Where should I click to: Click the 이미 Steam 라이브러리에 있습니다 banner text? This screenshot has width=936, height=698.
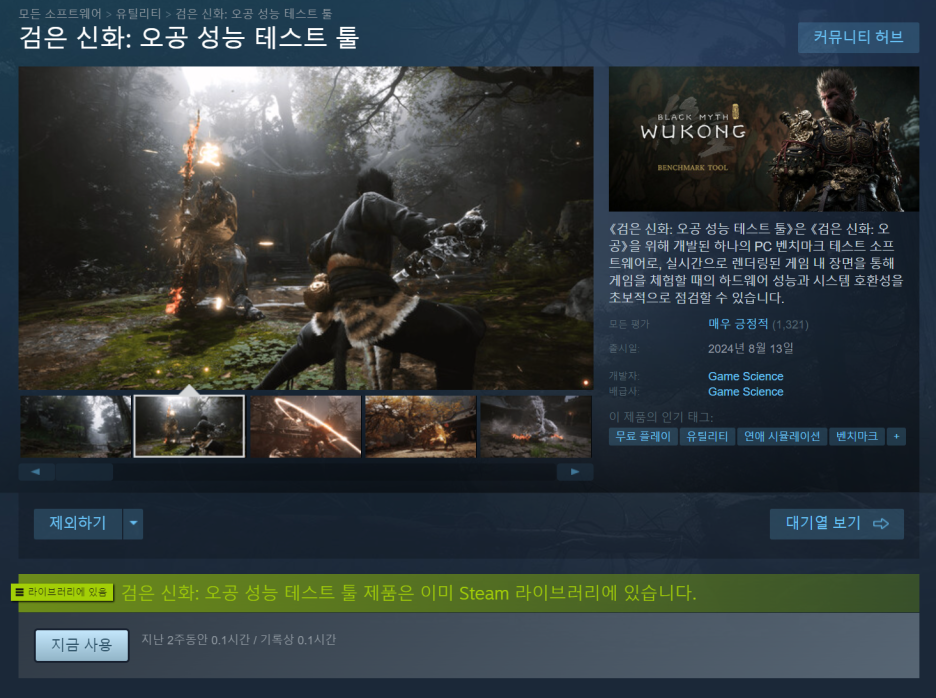pos(558,593)
